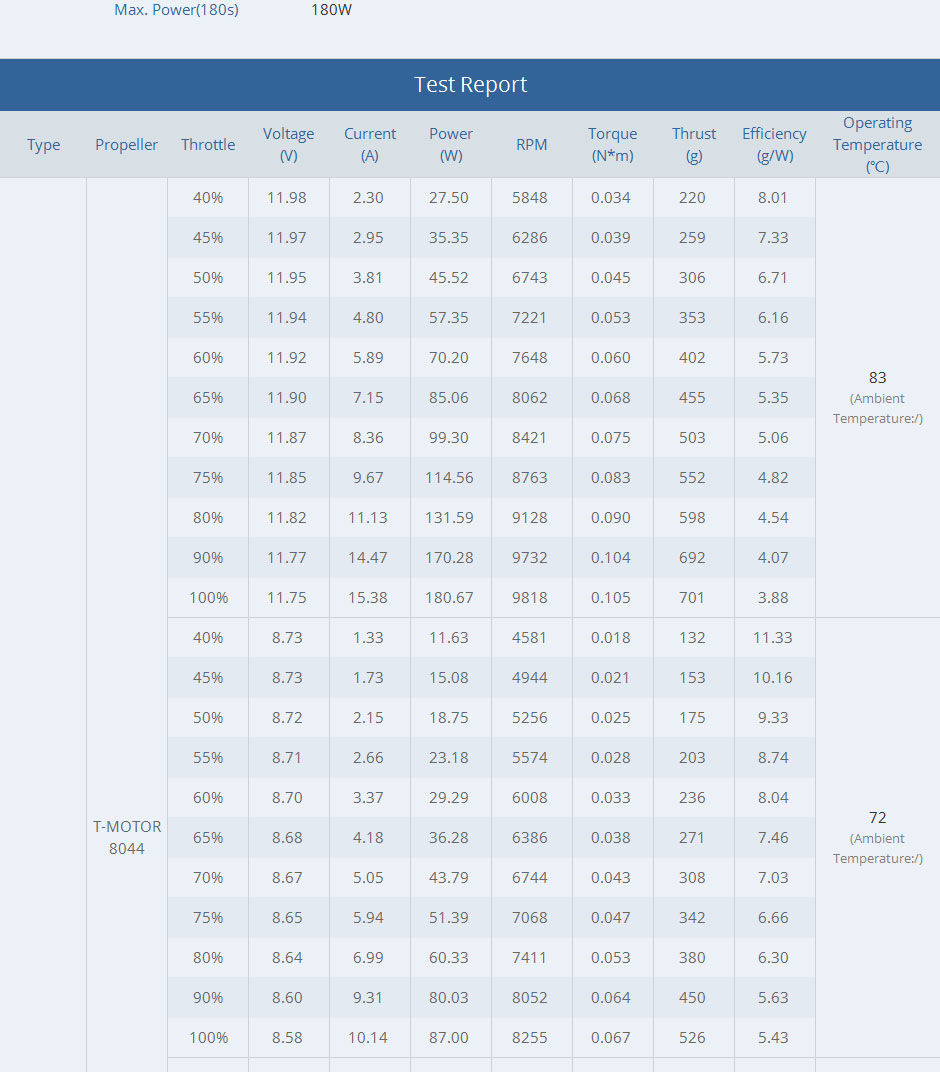
Task: Click the Voltage (V) column header
Action: (x=288, y=145)
